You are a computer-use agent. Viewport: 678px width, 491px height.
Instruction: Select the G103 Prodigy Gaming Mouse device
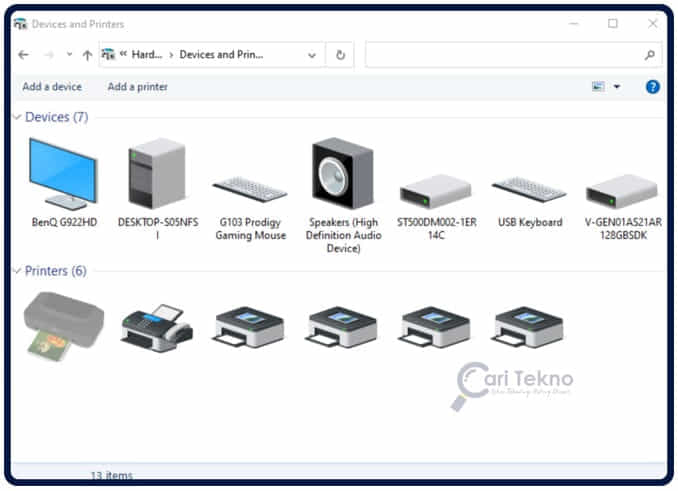(x=250, y=190)
